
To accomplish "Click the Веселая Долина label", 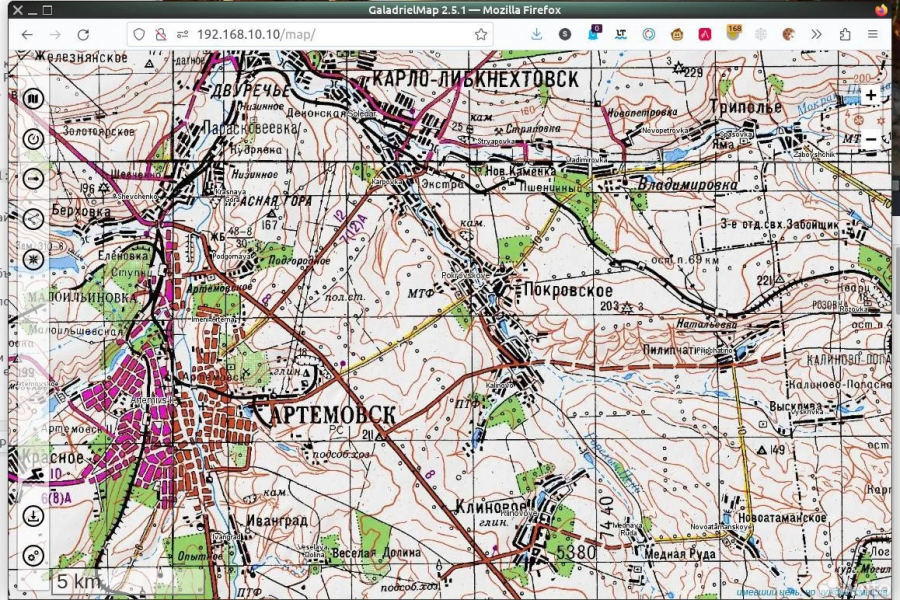I will tap(377, 552).
